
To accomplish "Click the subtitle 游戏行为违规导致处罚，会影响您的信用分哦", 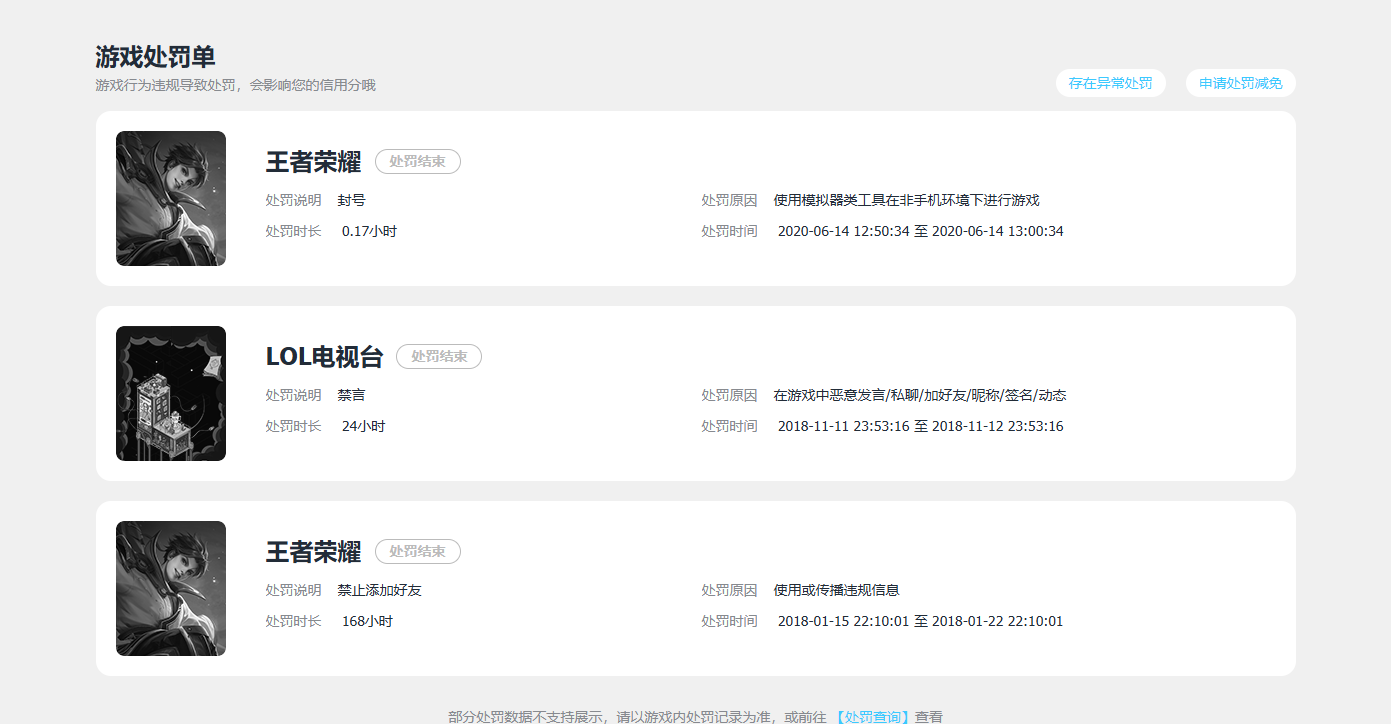I will click(235, 85).
